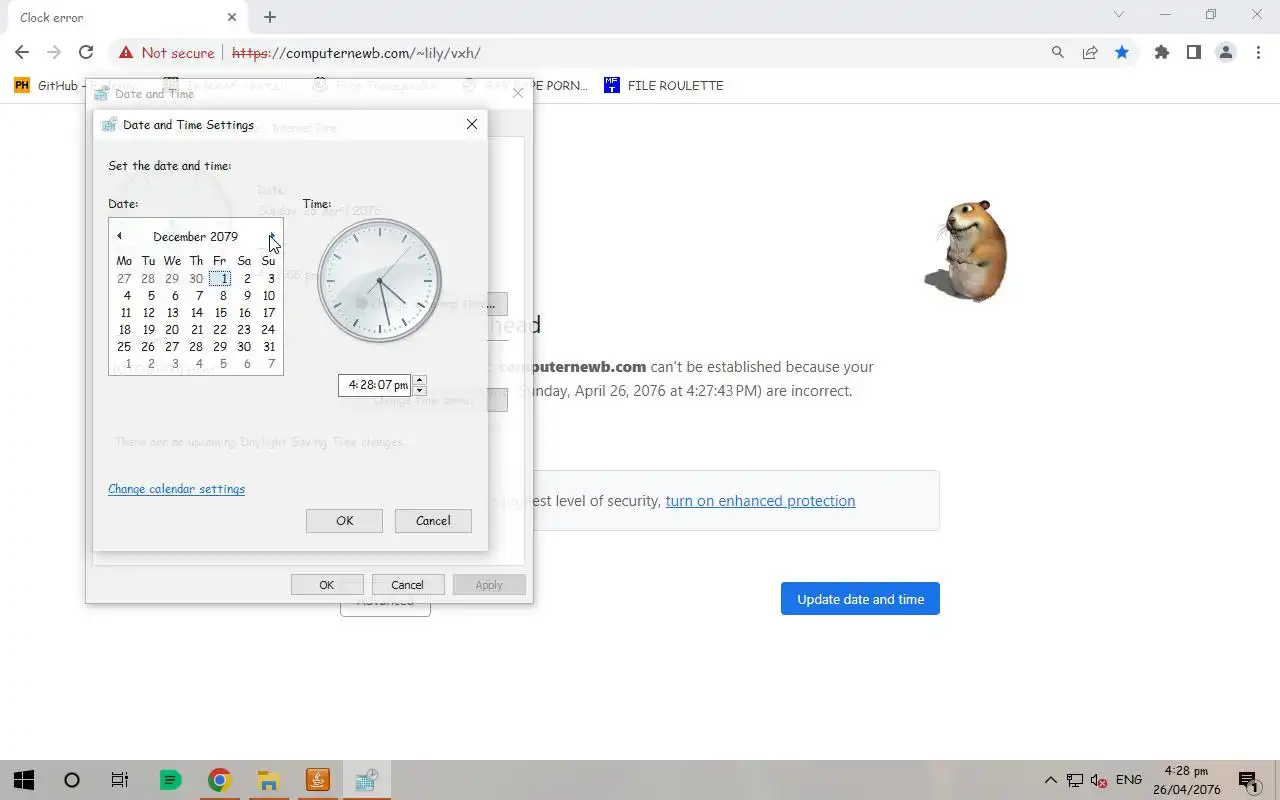The width and height of the screenshot is (1280, 800).
Task: Show hidden tray icons chevron
Action: pos(1051,780)
